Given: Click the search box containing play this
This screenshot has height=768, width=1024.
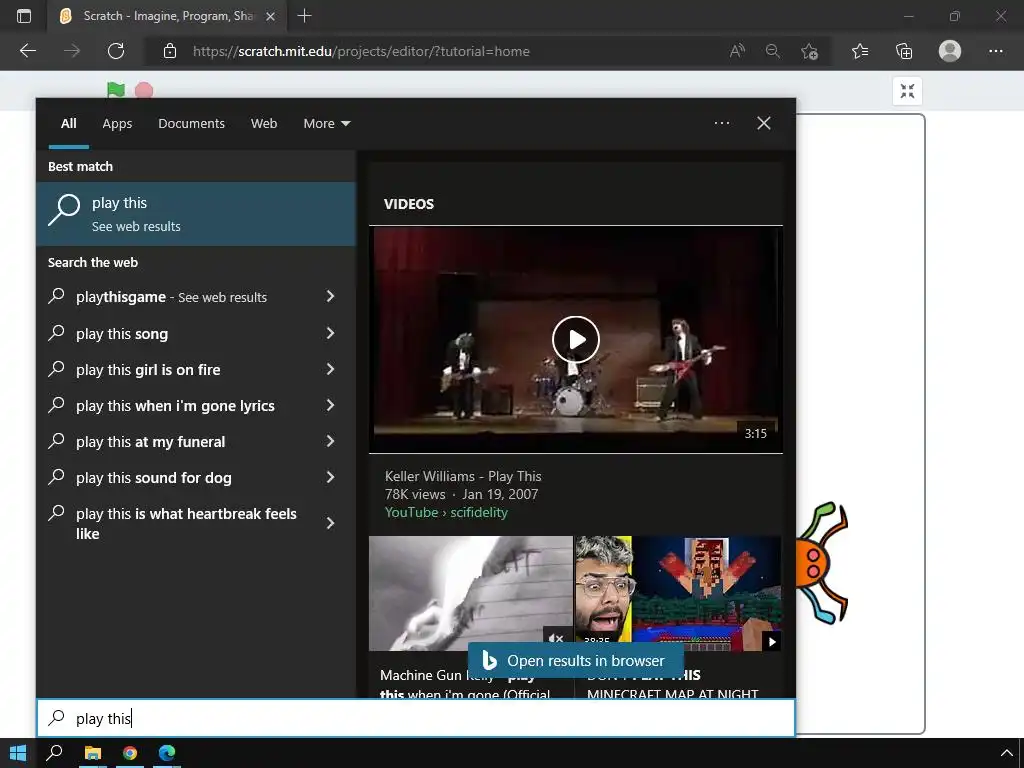Looking at the screenshot, I should coord(416,718).
